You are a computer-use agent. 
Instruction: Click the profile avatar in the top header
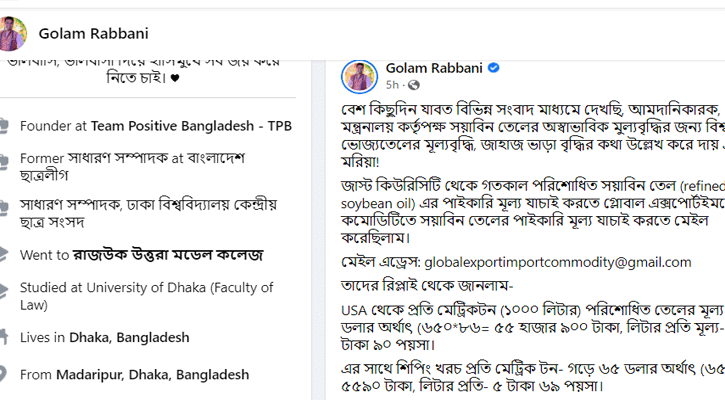click(x=13, y=33)
